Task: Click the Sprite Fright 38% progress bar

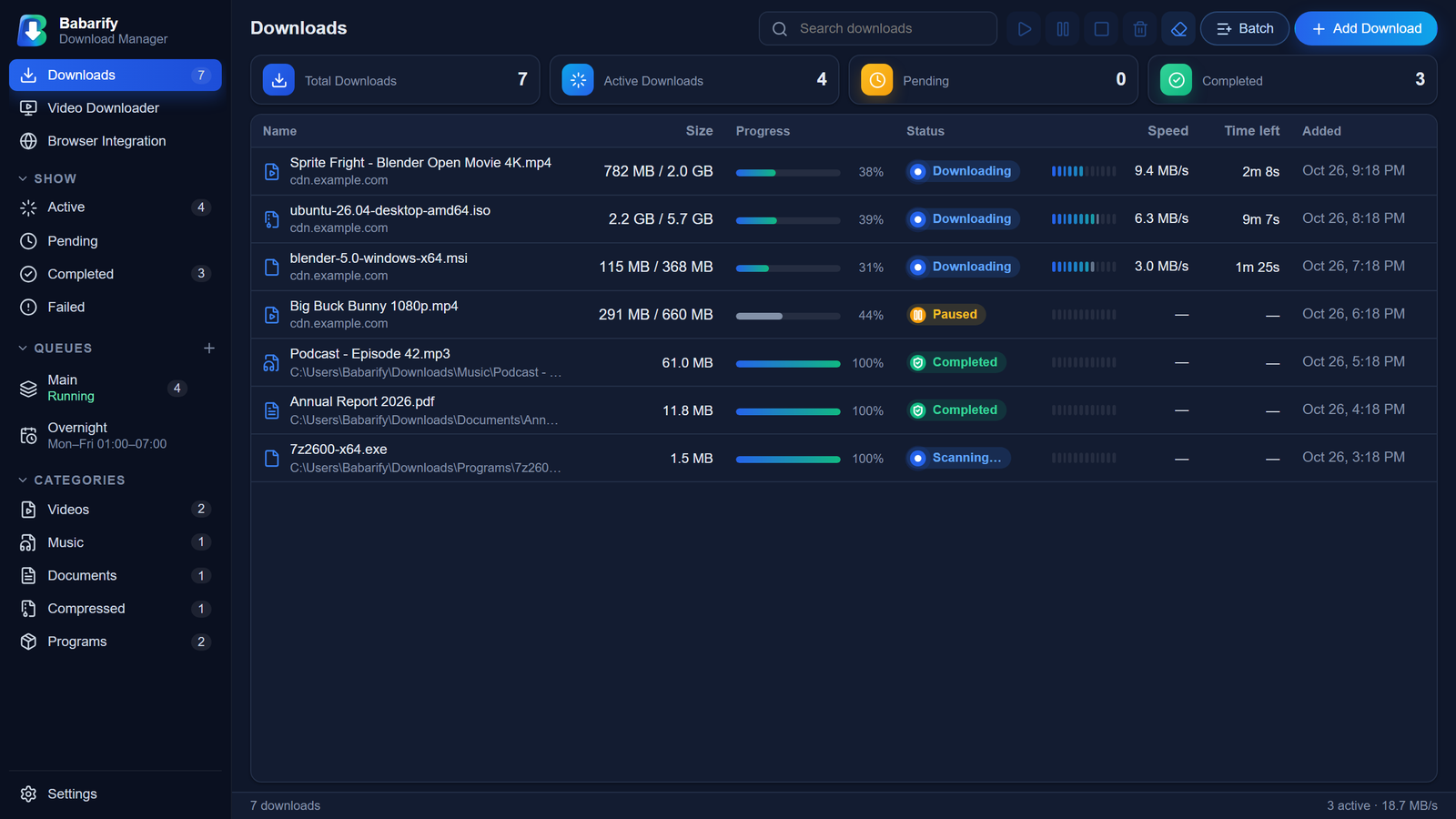Action: pyautogui.click(x=788, y=172)
